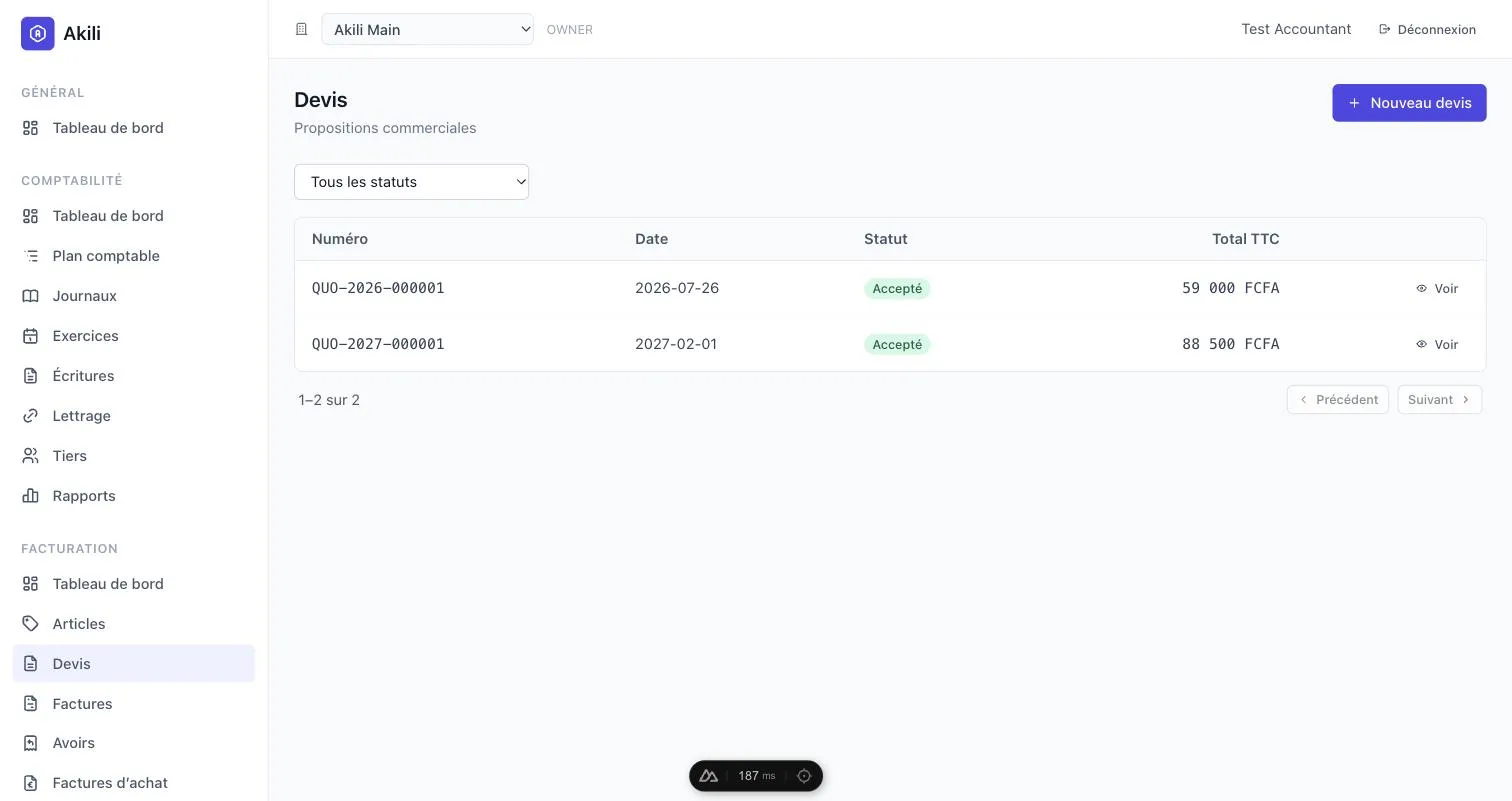Open Articles tag icon

click(31, 624)
